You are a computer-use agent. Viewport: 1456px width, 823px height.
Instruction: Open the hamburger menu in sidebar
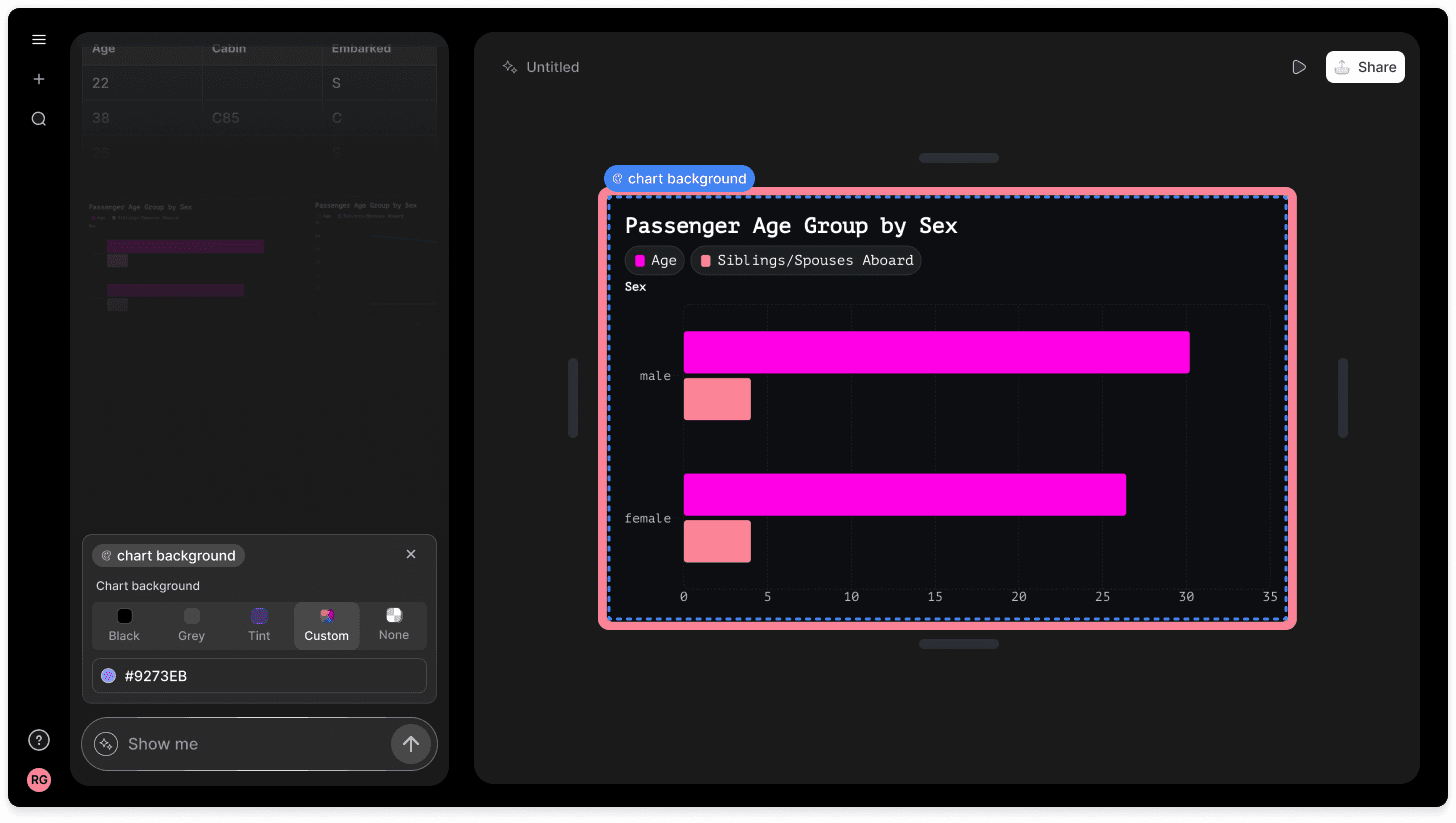pyautogui.click(x=39, y=40)
